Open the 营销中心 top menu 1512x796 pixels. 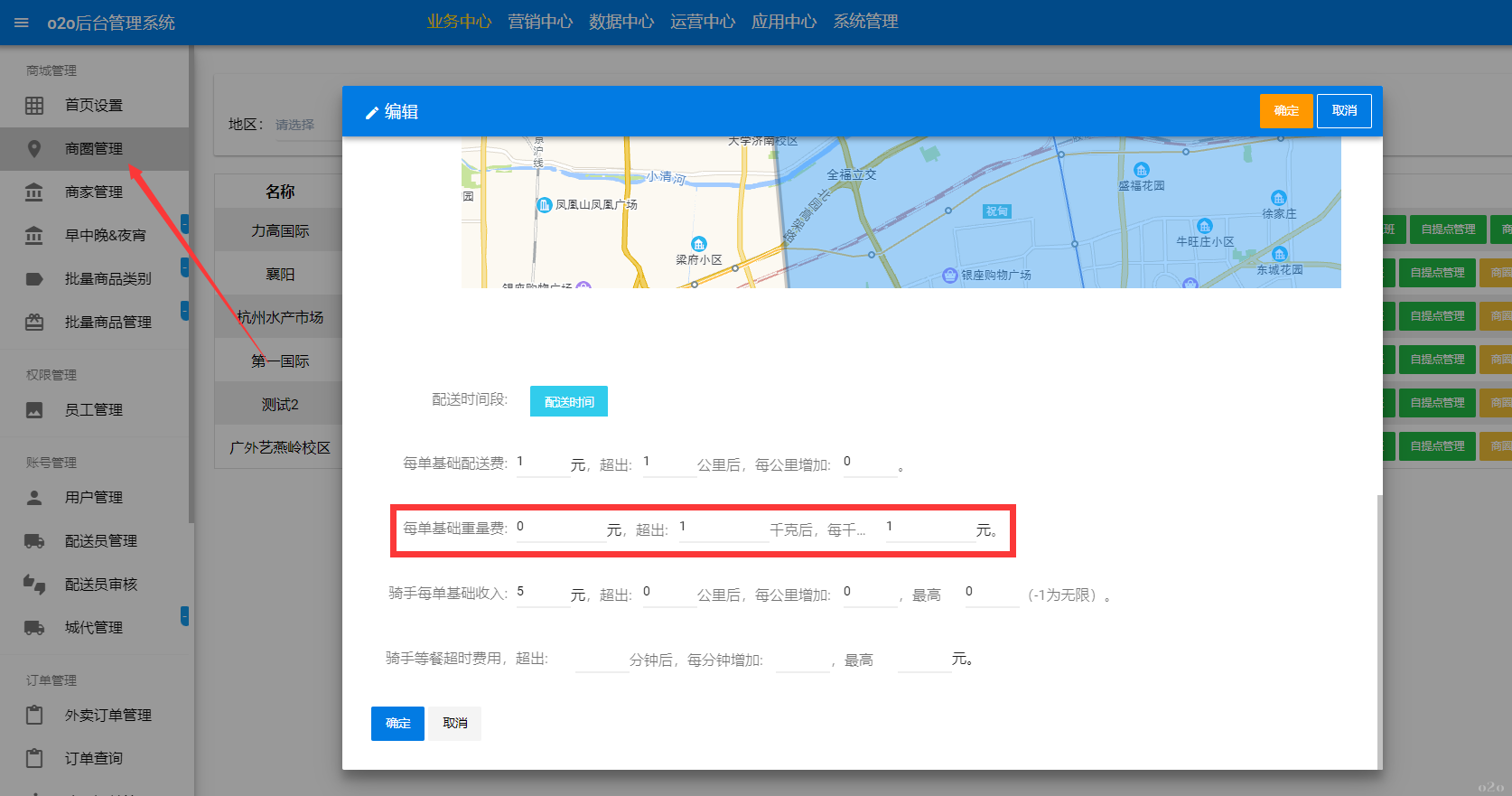pyautogui.click(x=540, y=22)
